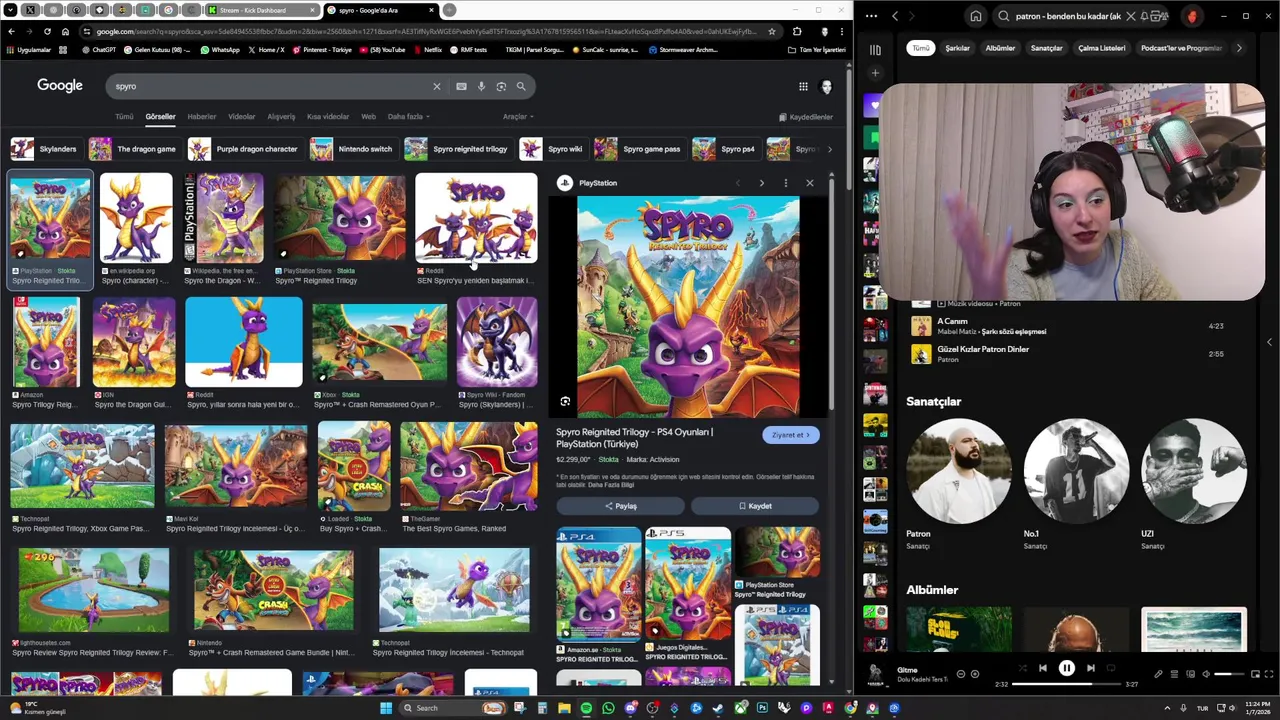Open the Haberler tab in Google results
1280x720 pixels.
coord(202,117)
